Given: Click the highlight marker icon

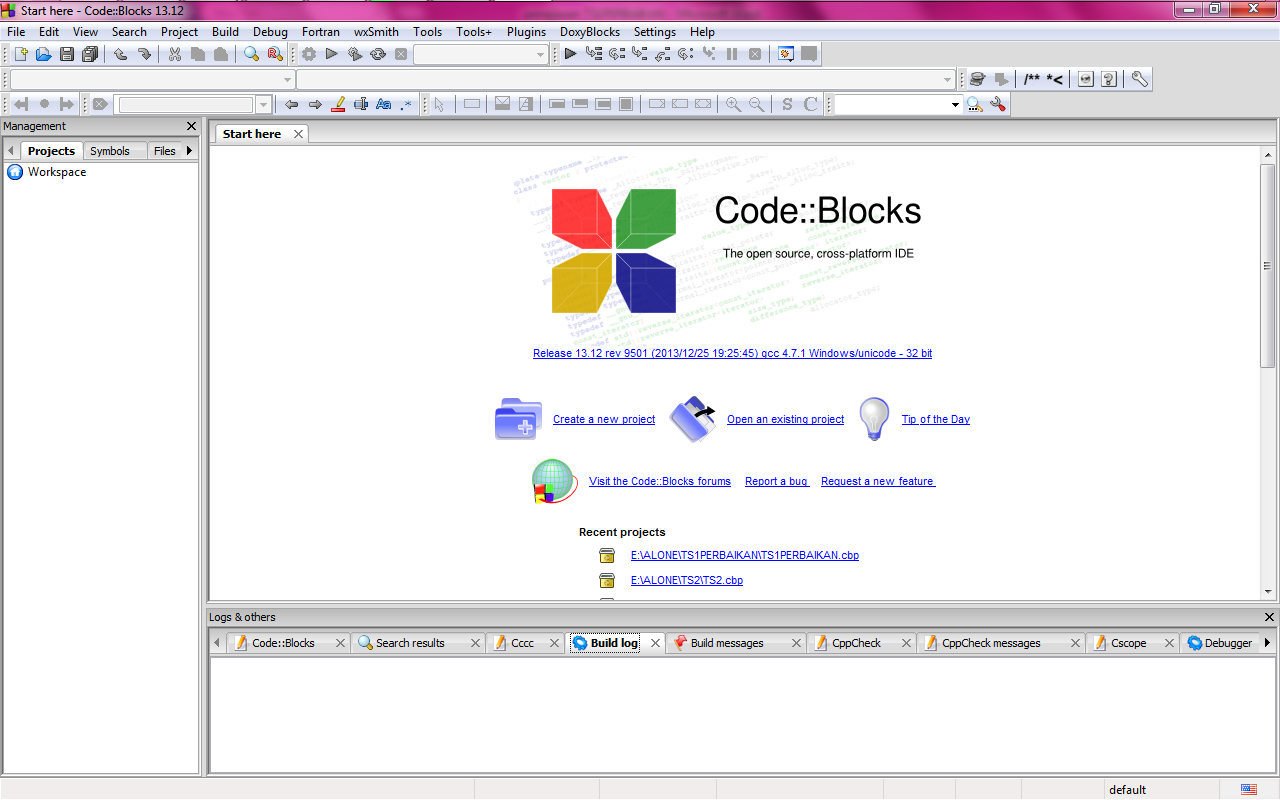Looking at the screenshot, I should 338,104.
